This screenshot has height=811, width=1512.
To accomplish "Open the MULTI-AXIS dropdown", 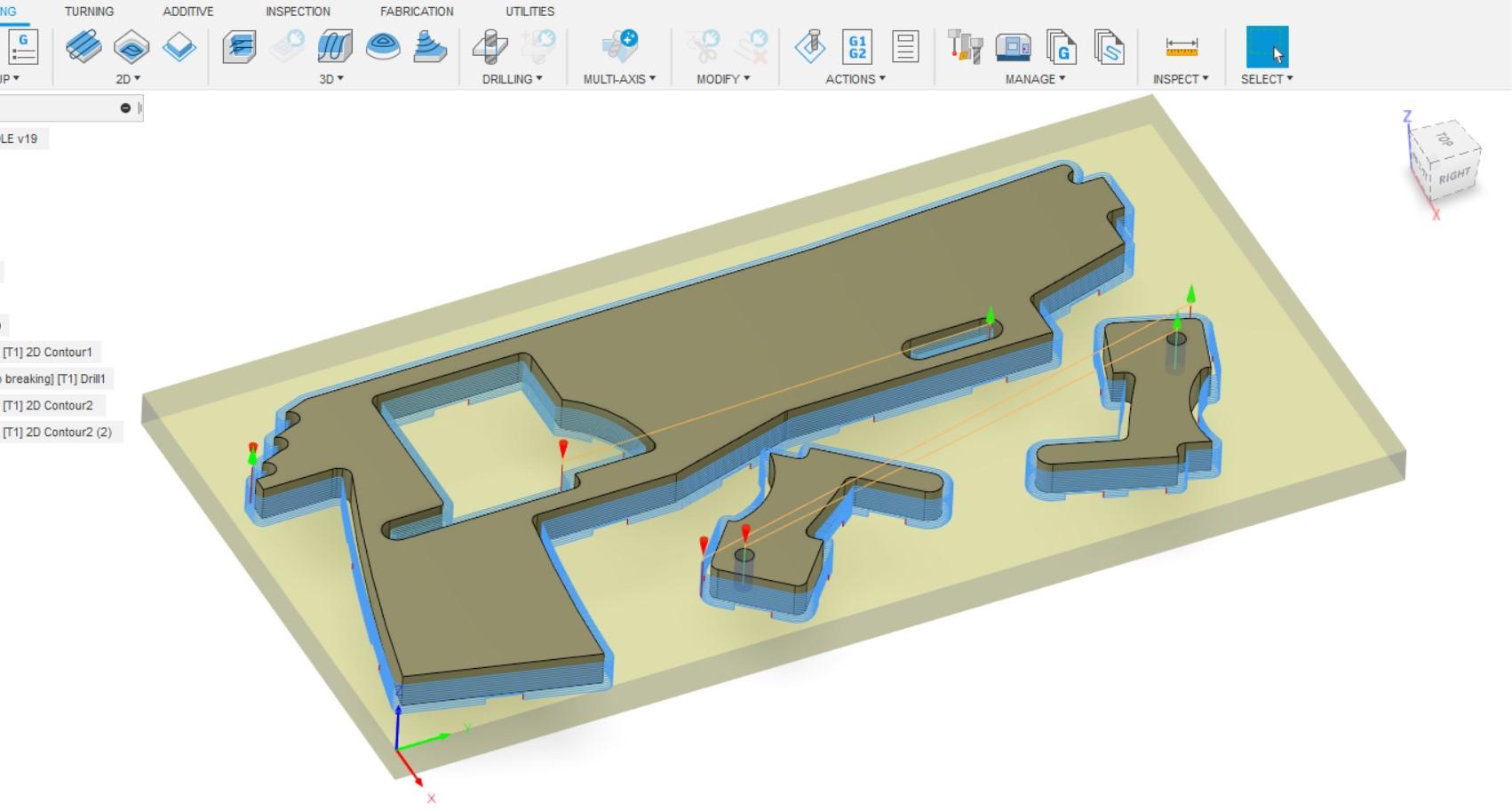I will coord(619,79).
